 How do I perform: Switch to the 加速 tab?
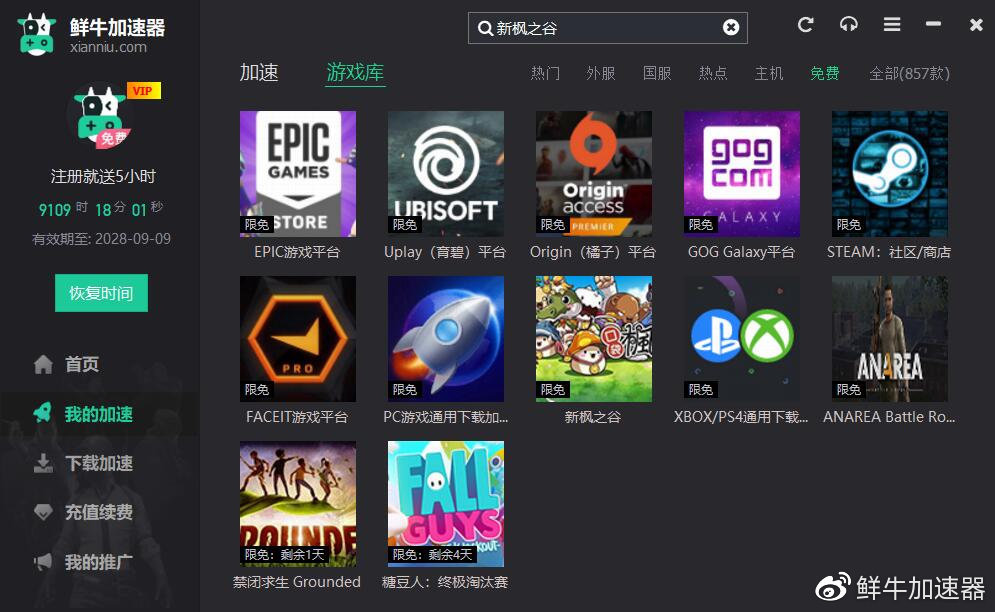259,73
